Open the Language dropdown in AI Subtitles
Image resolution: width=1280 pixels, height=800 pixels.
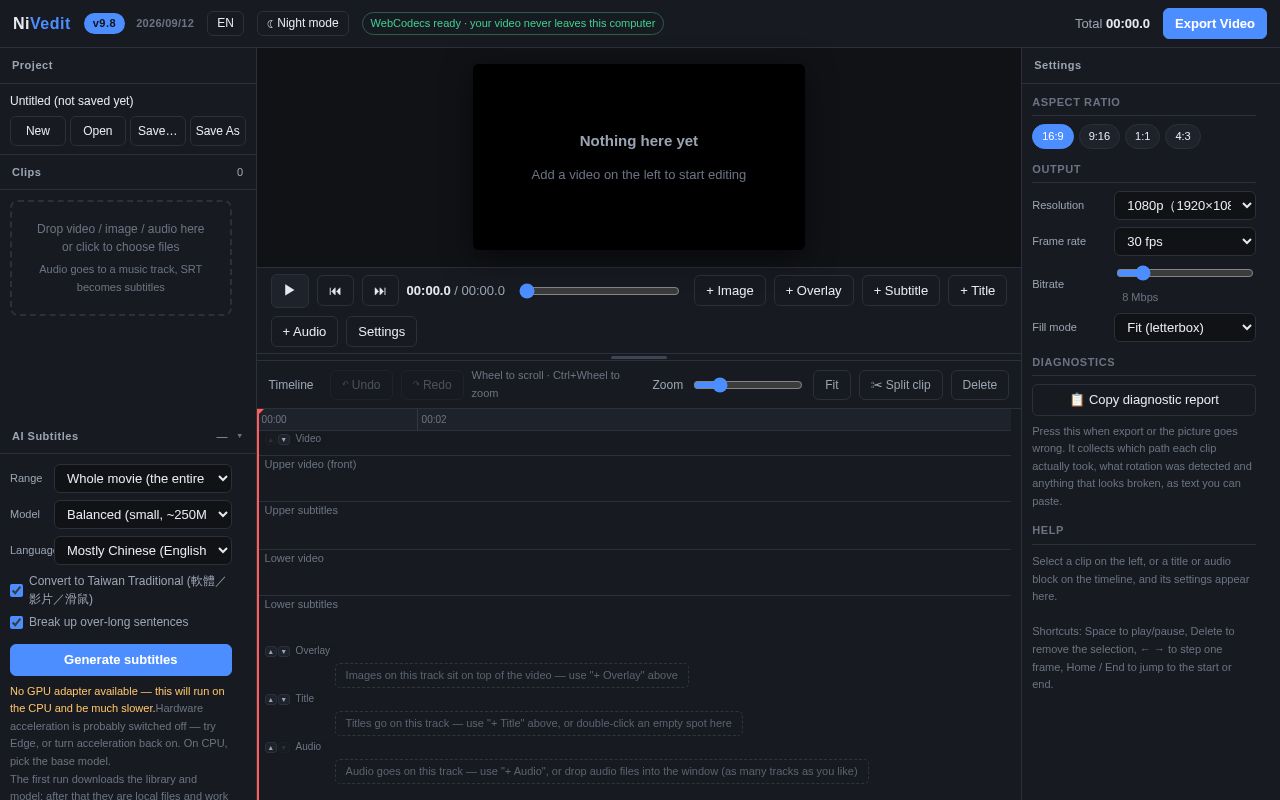[143, 550]
